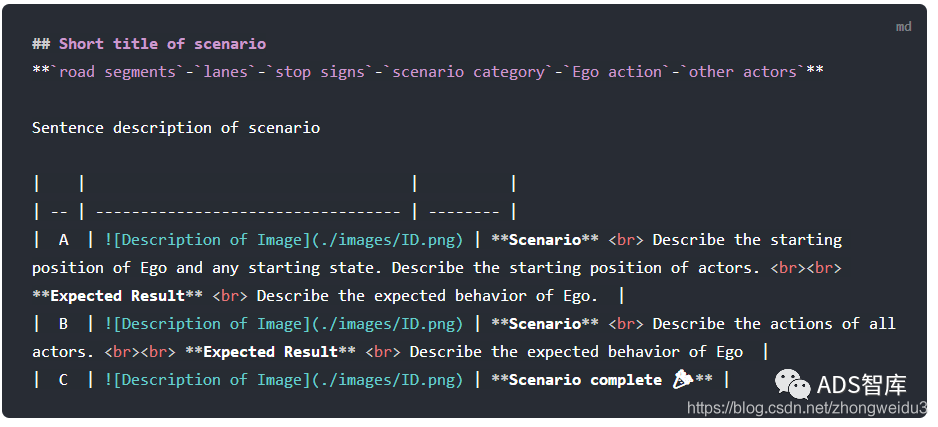The image size is (938, 427).
Task: Click the party popper emoji after Scenario complete
Action: pyautogui.click(x=682, y=380)
